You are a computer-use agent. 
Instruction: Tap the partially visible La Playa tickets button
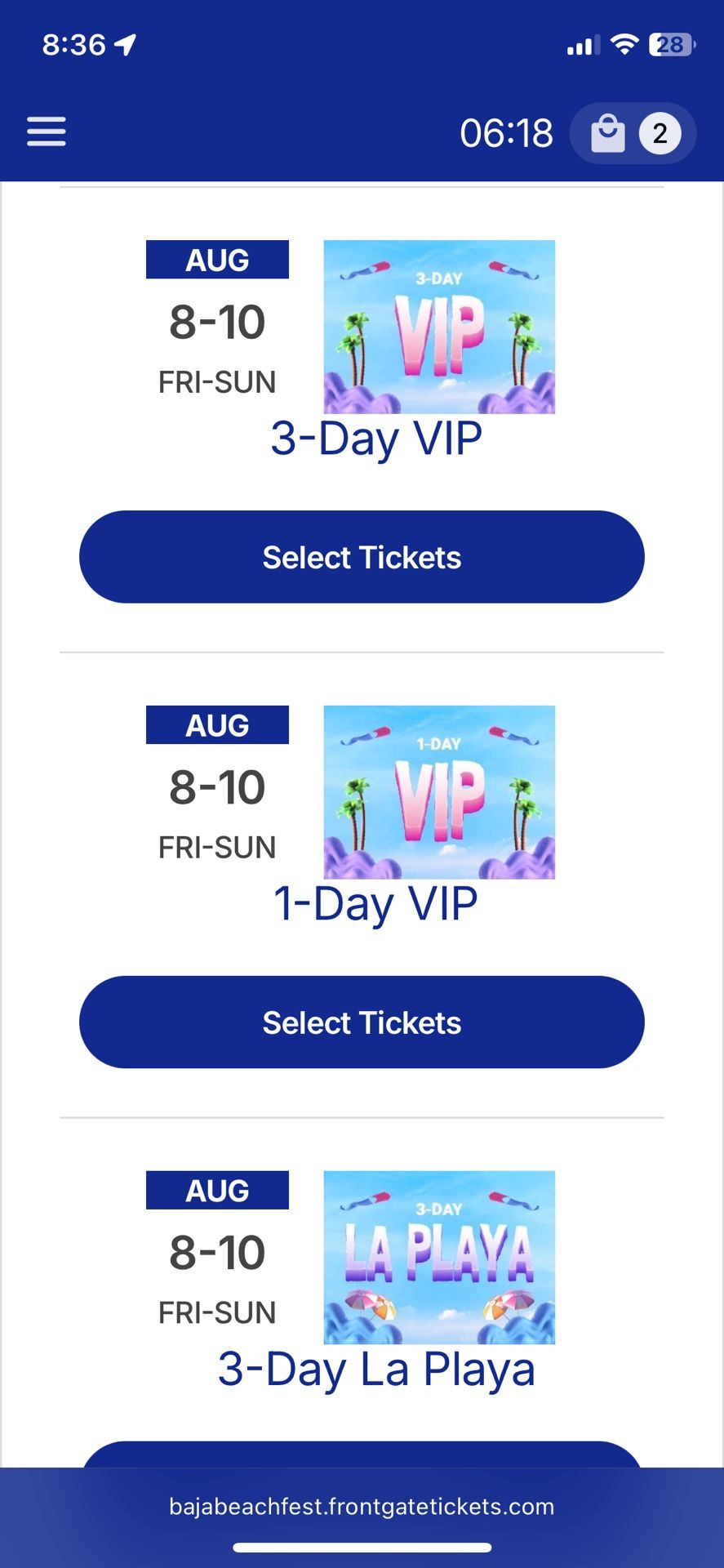(x=362, y=1454)
